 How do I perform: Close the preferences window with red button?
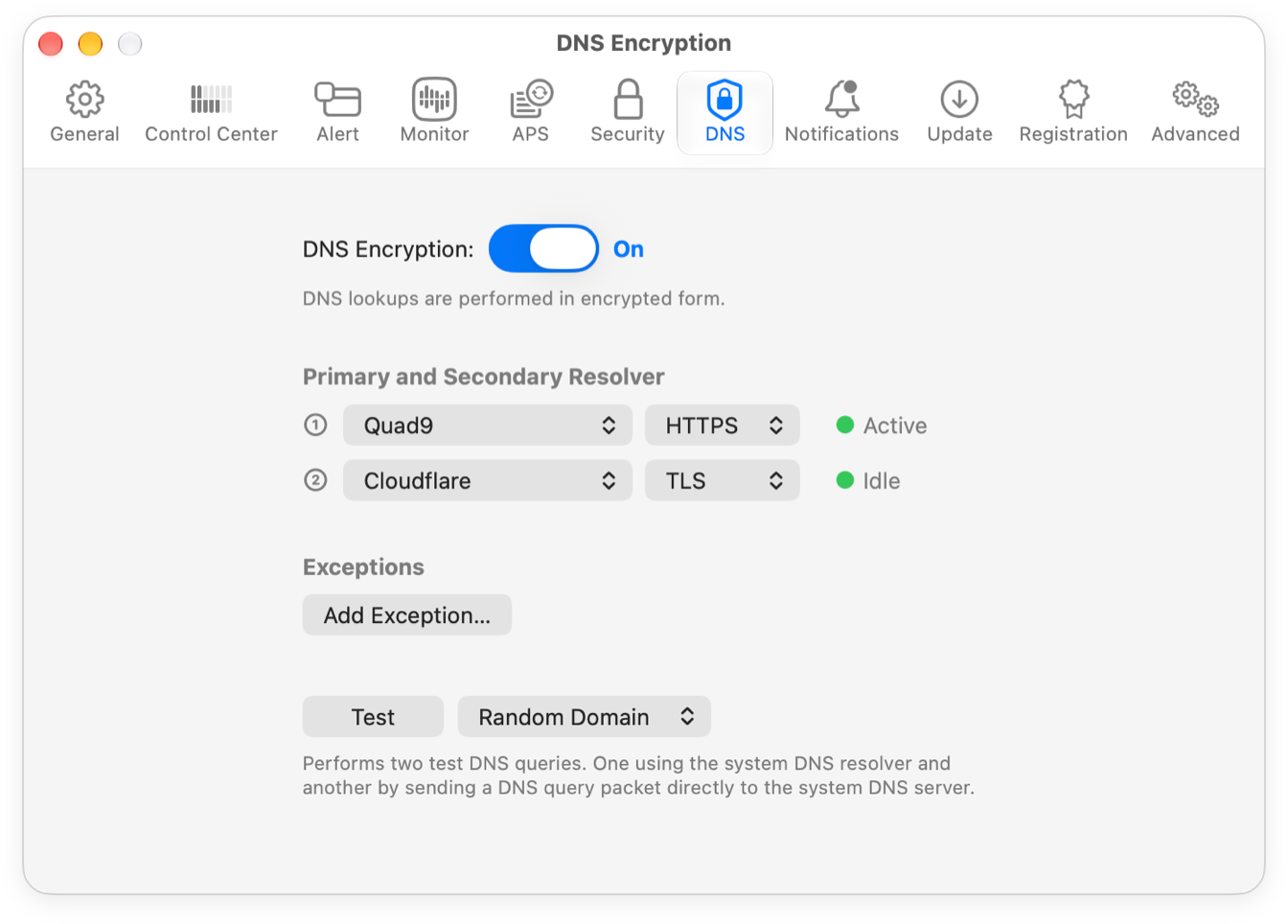coord(51,44)
